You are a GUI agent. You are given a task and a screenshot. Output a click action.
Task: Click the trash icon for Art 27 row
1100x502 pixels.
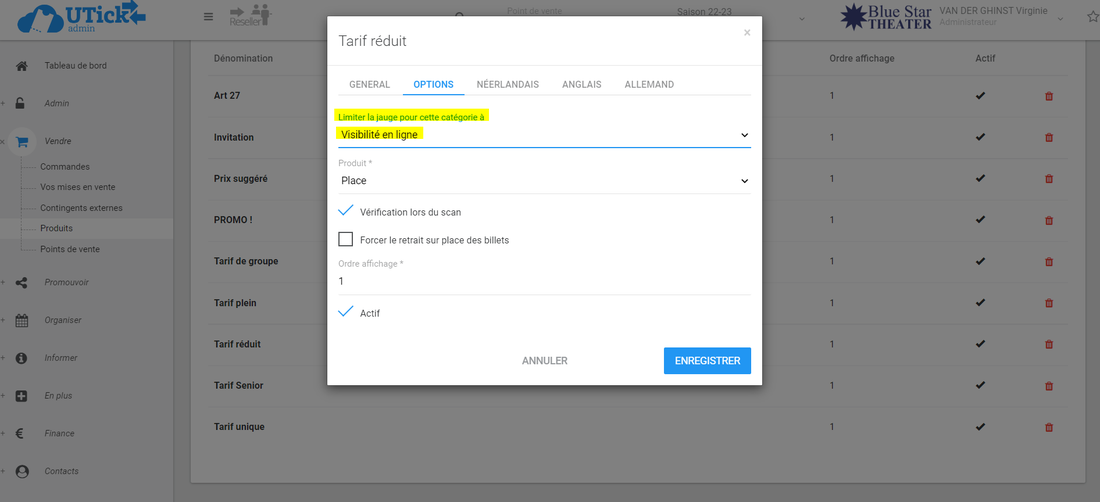pyautogui.click(x=1049, y=96)
